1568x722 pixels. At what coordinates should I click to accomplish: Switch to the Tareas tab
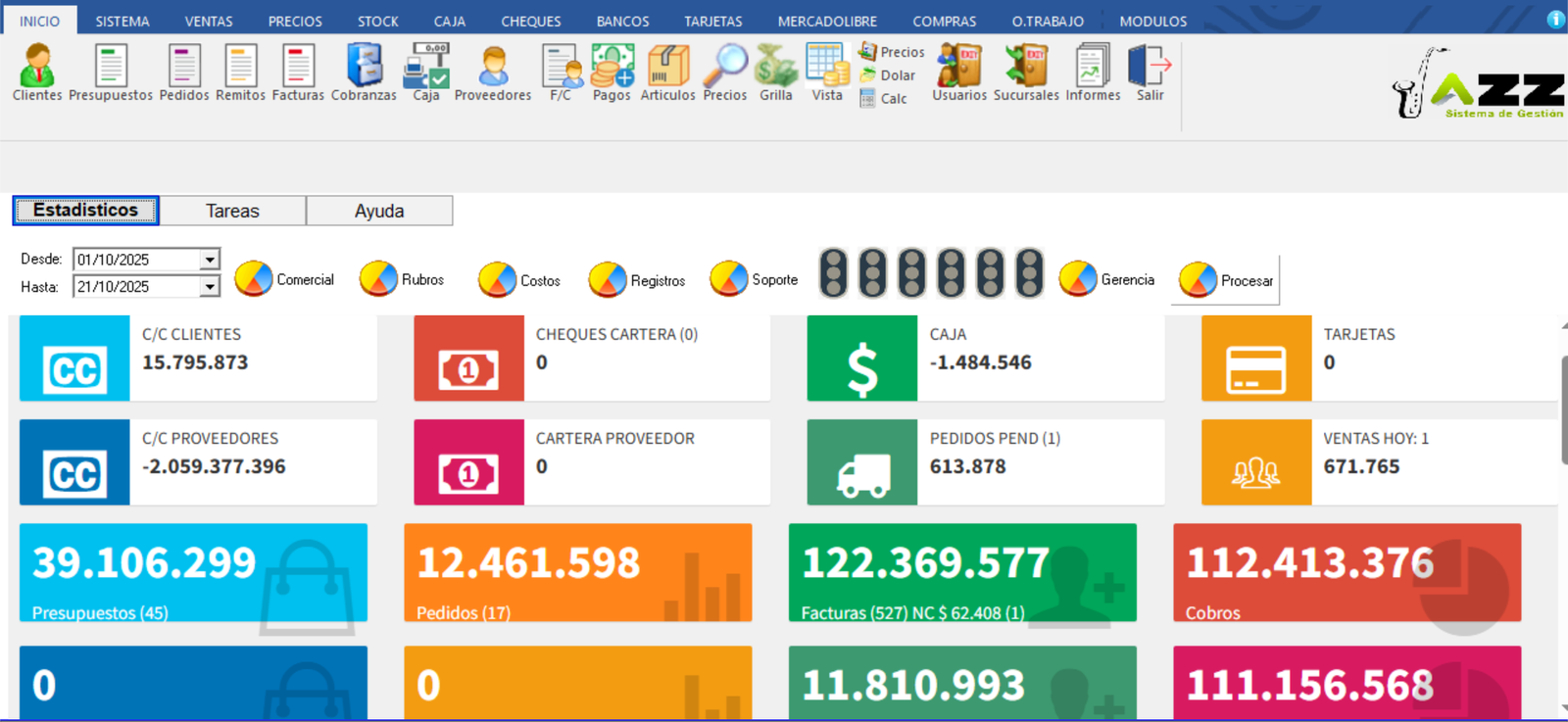tap(232, 211)
